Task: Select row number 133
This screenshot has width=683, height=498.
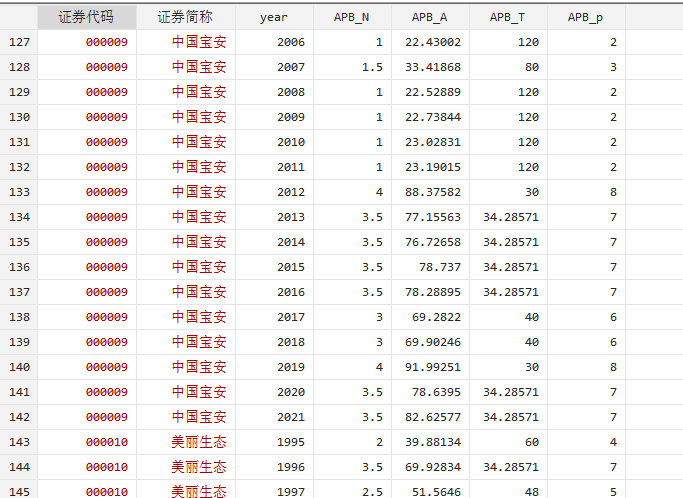Action: point(19,192)
